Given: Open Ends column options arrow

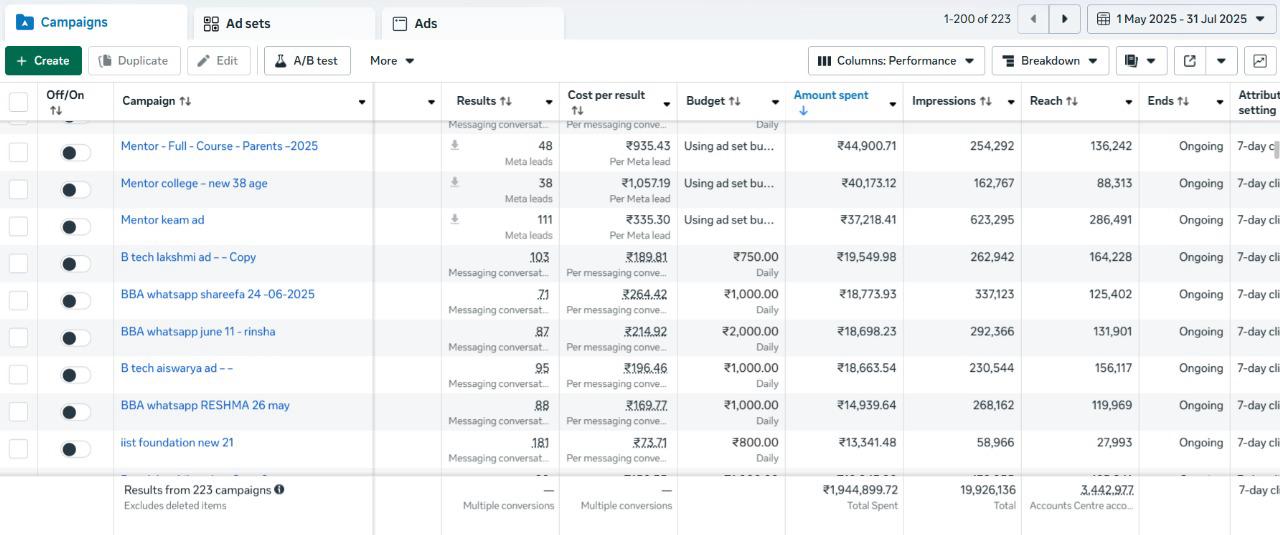Looking at the screenshot, I should coord(1220,102).
